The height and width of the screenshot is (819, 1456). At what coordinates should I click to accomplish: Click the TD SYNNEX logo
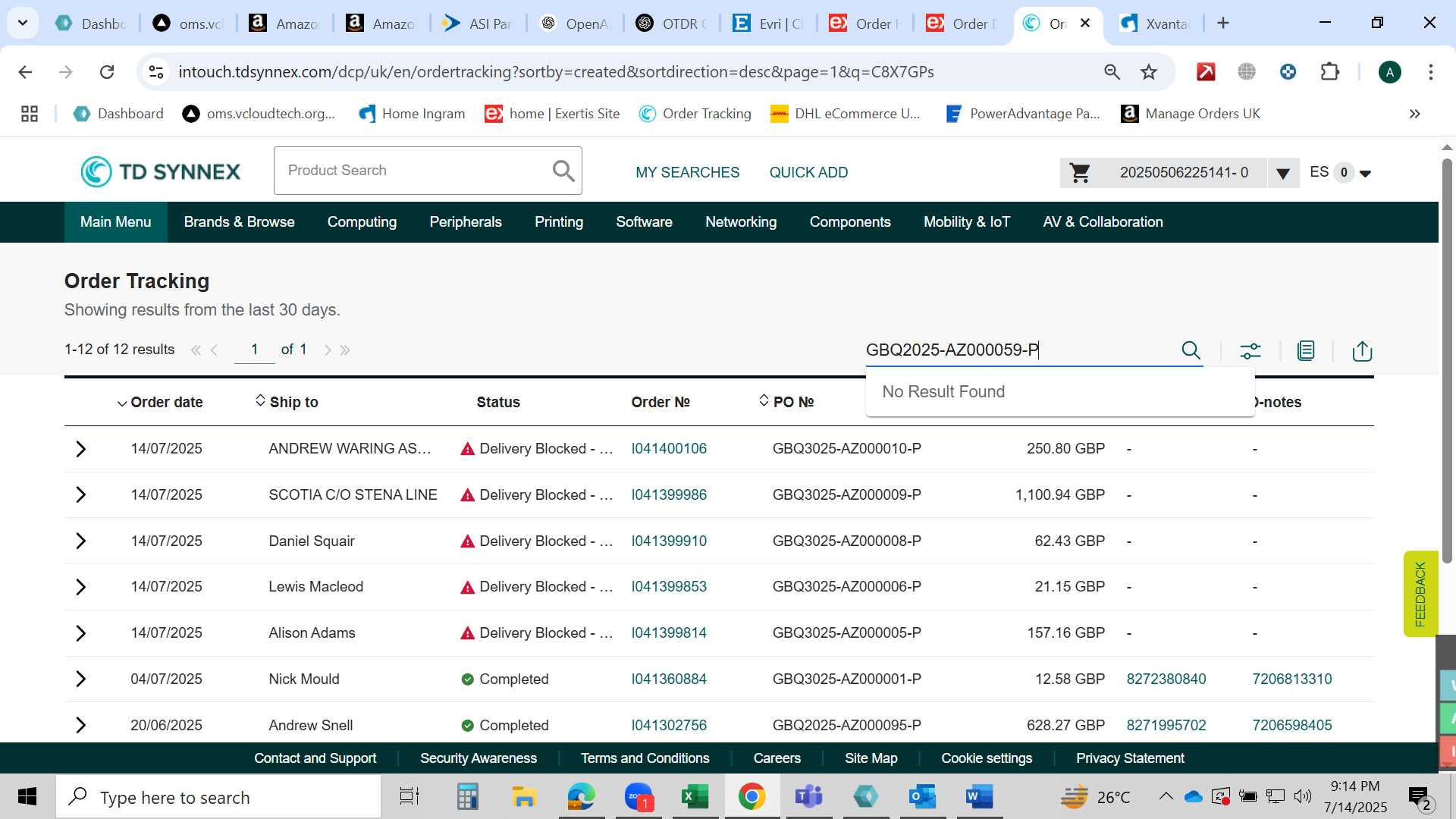pyautogui.click(x=161, y=171)
